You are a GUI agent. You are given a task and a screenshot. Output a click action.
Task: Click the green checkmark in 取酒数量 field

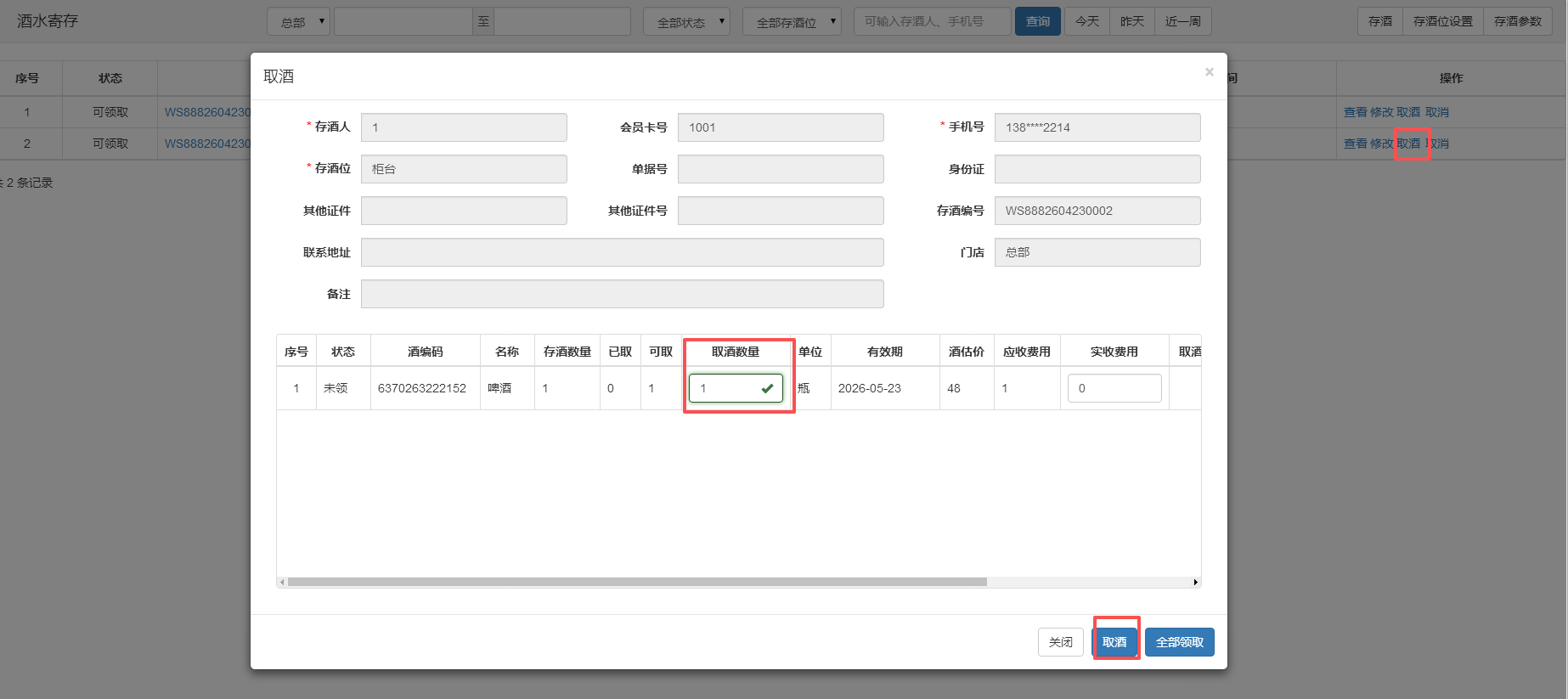tap(767, 388)
